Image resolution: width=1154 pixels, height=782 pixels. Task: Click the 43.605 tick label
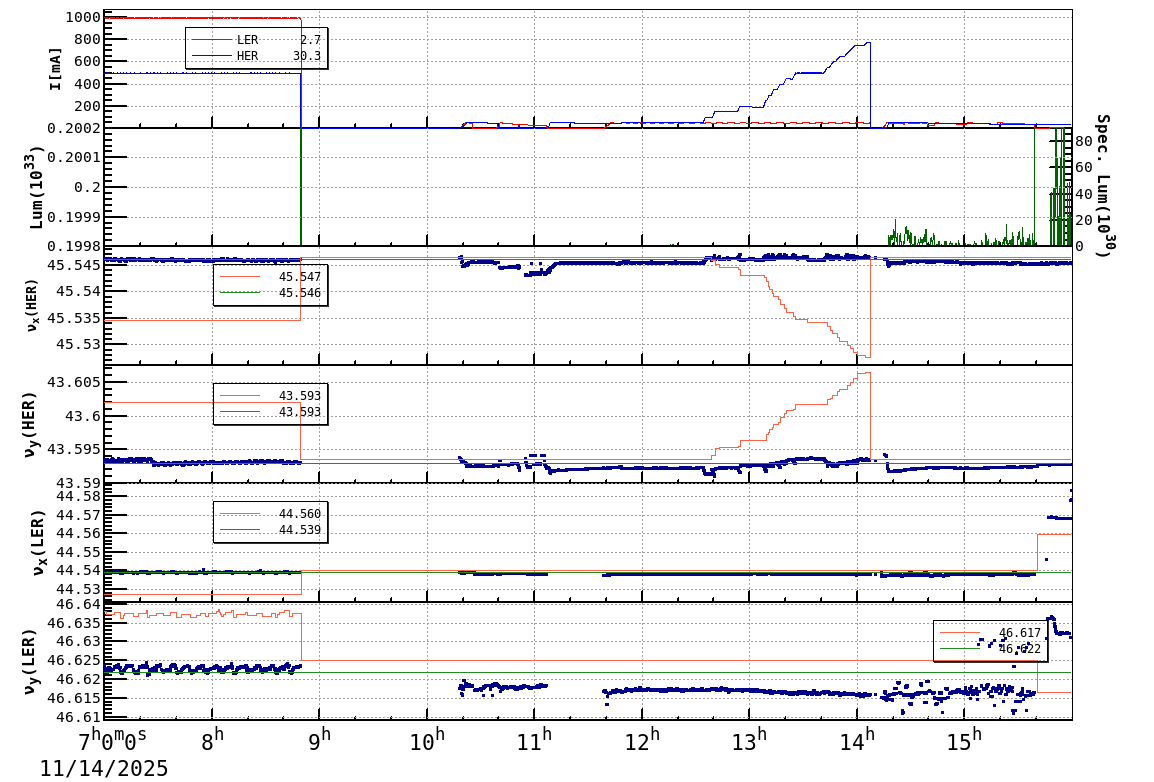point(74,383)
